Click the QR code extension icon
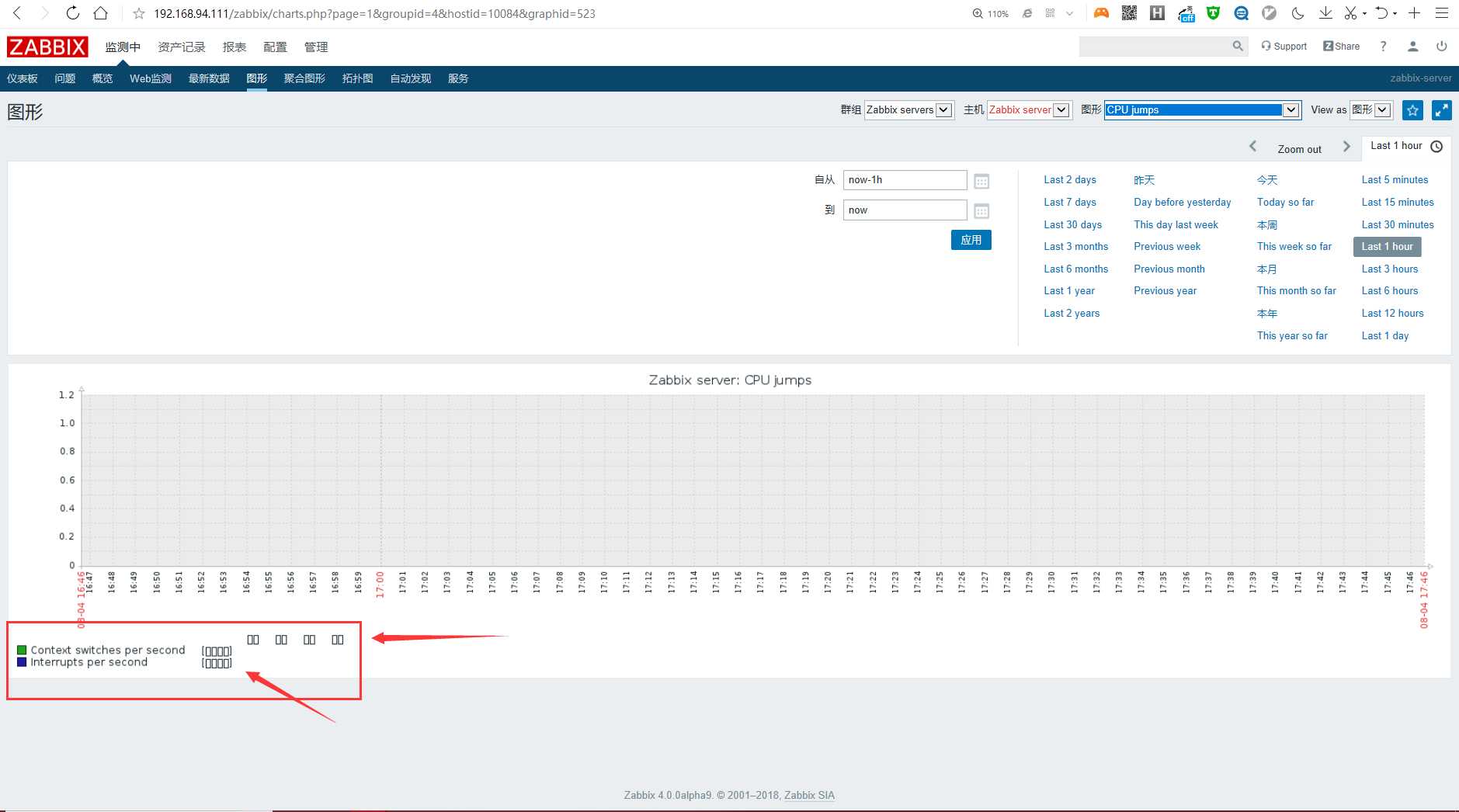This screenshot has height=812, width=1459. tap(1129, 13)
